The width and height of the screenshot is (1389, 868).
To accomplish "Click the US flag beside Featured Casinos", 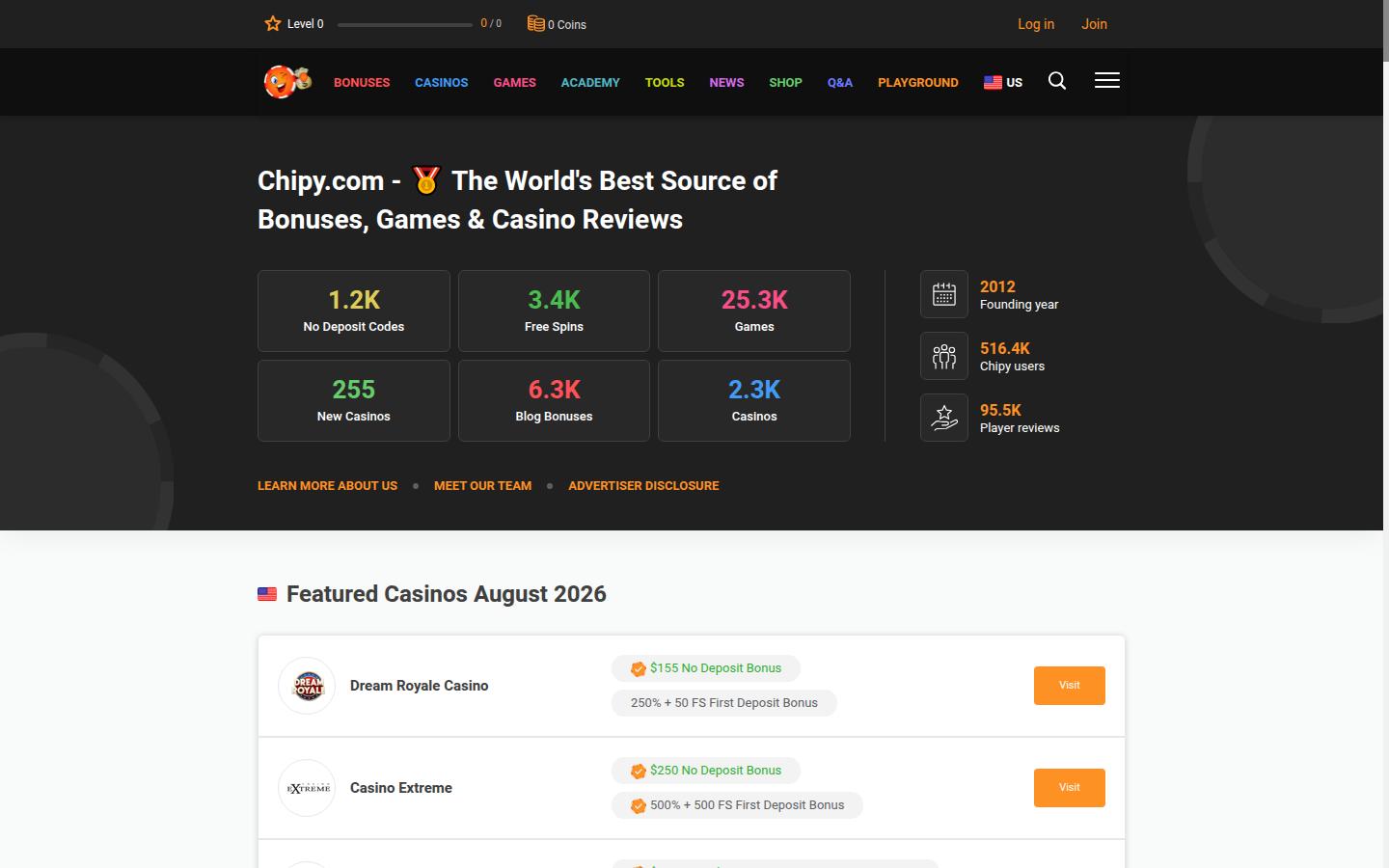I will [267, 594].
